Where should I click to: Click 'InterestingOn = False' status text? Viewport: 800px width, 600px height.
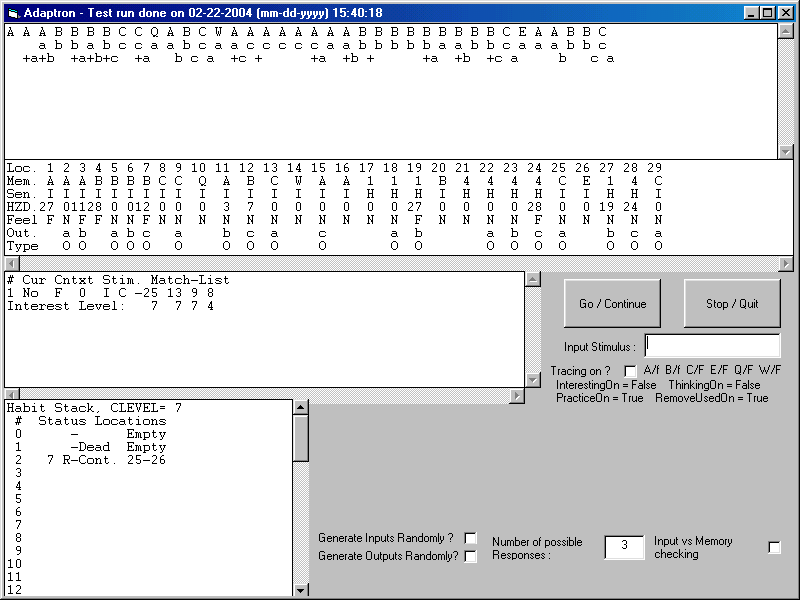606,385
